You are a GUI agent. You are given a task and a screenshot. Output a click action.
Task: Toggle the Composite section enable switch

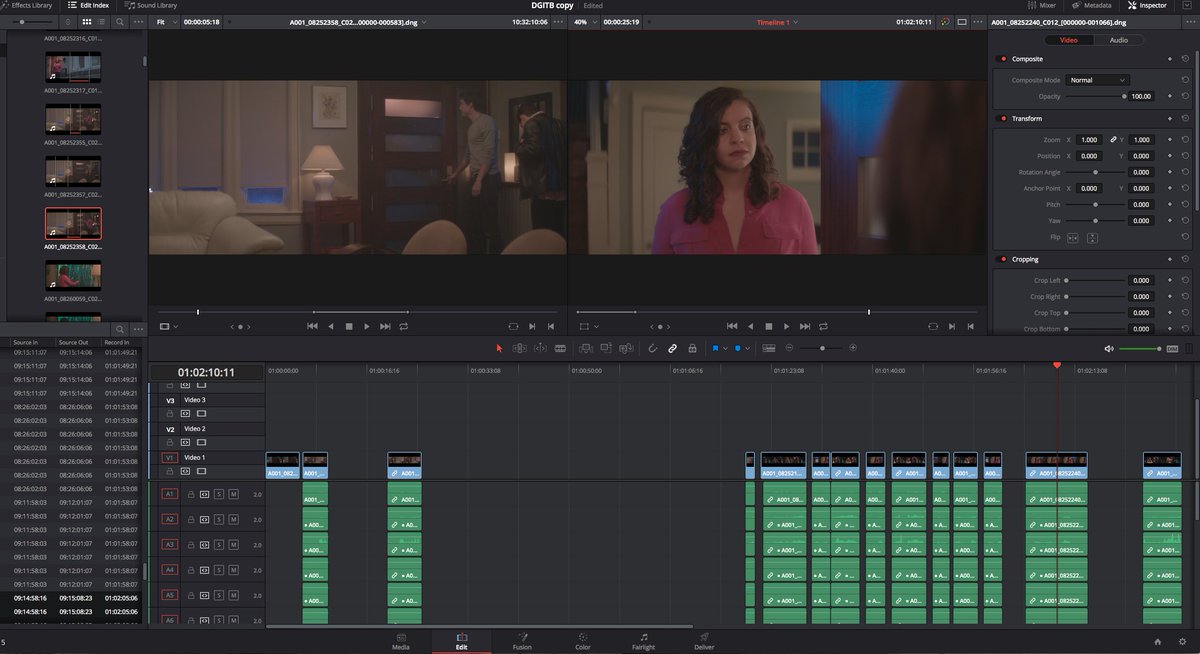(1003, 59)
